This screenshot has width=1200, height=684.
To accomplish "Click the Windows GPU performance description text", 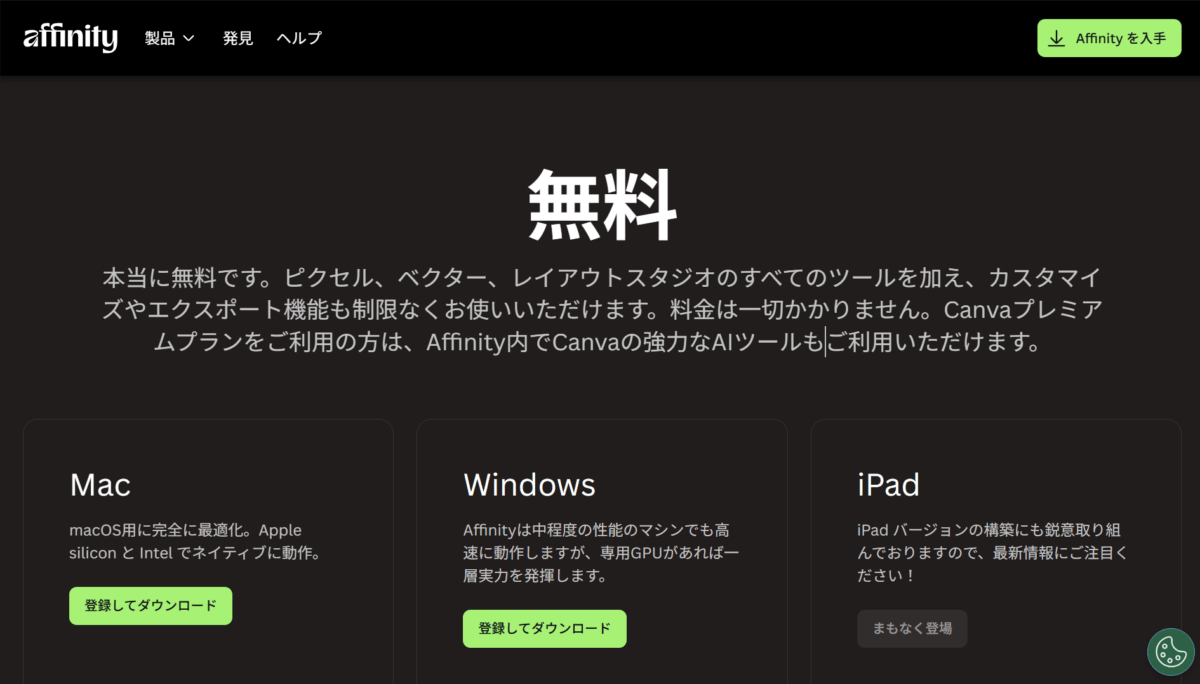I will [602, 553].
